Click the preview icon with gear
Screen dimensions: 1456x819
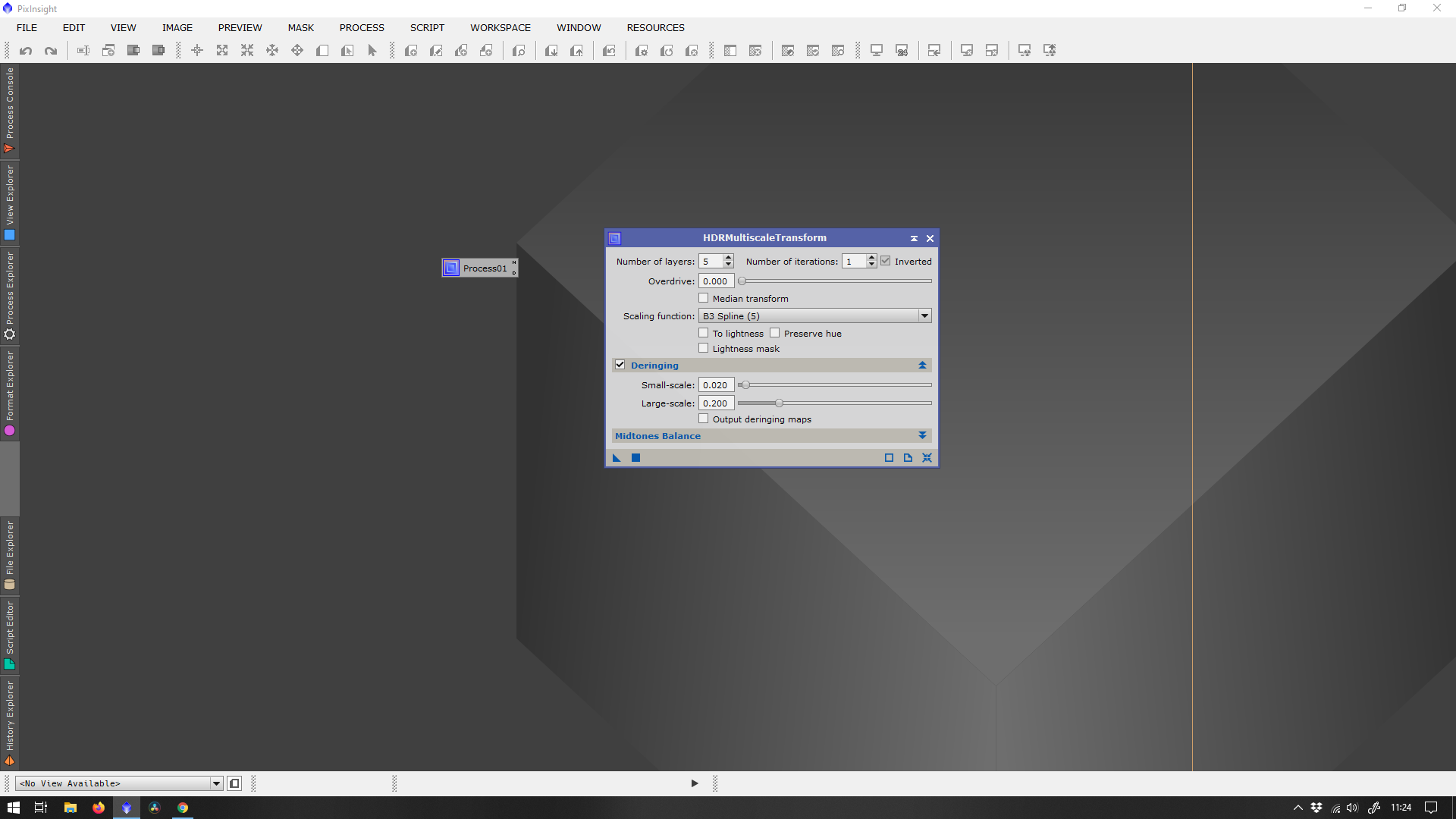(x=642, y=51)
